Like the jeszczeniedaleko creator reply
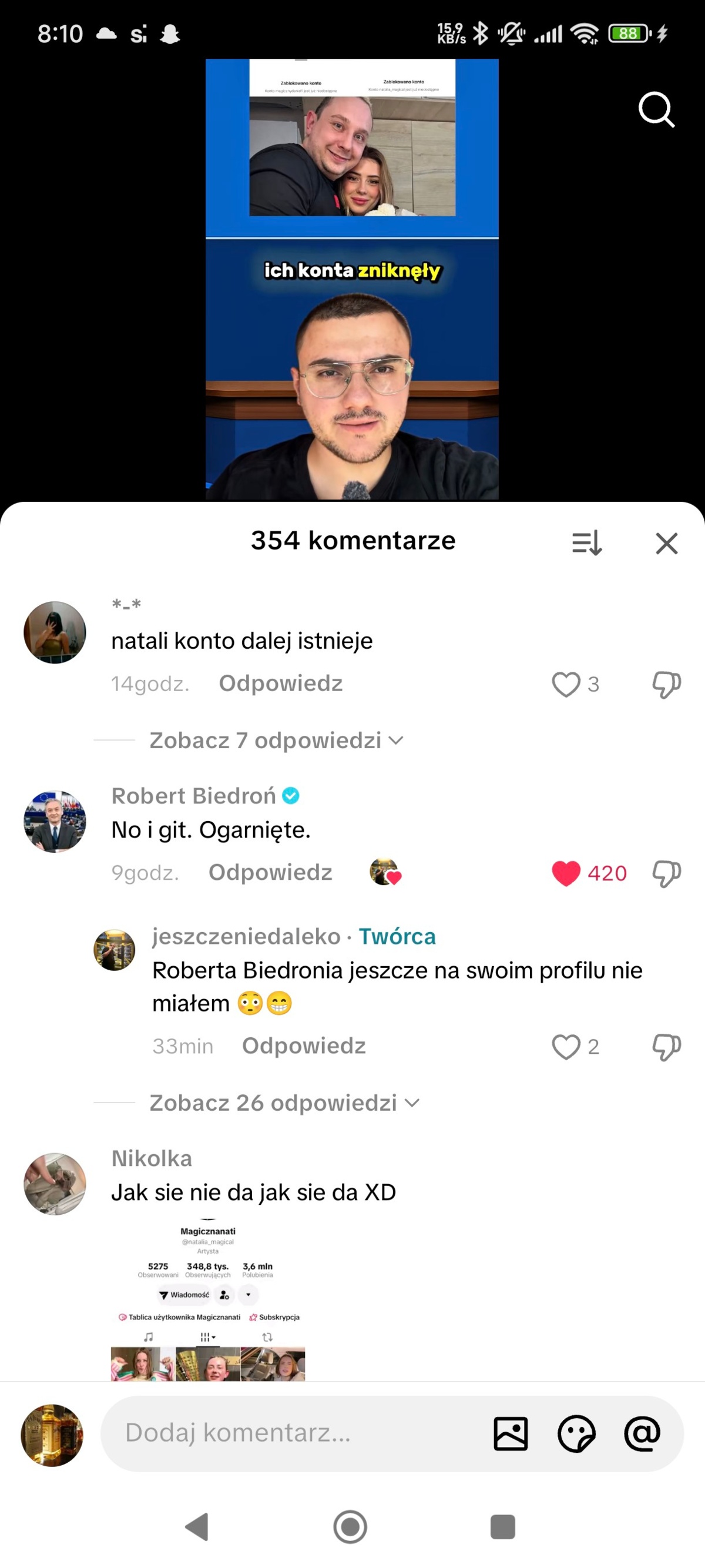This screenshot has width=705, height=1568. [x=566, y=1046]
